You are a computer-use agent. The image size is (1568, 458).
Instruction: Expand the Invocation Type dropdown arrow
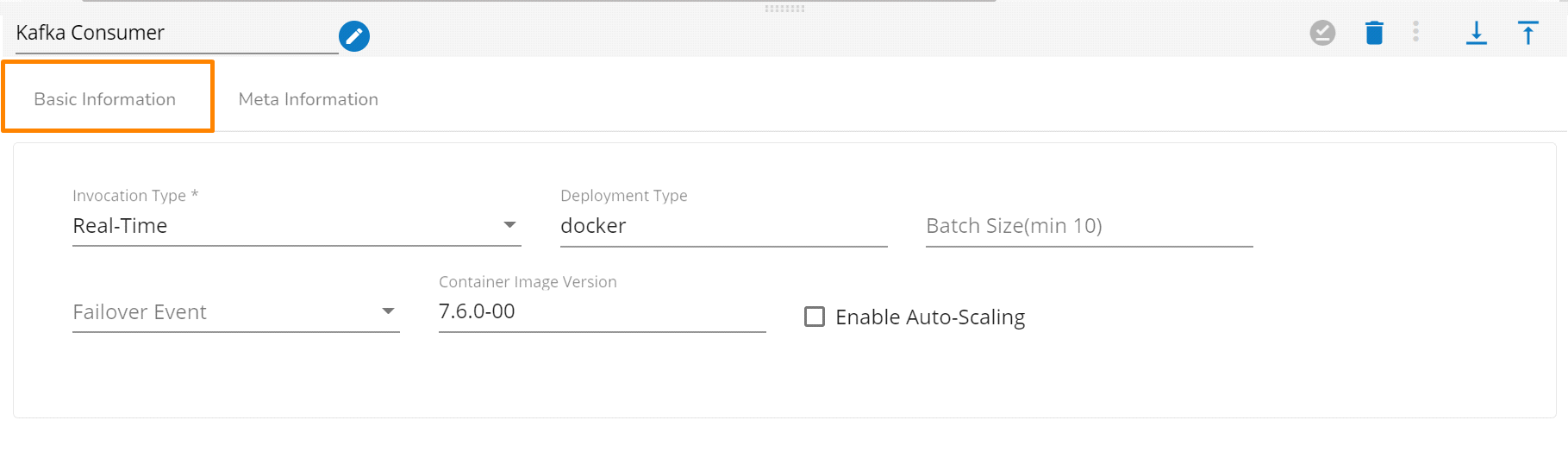tap(509, 225)
